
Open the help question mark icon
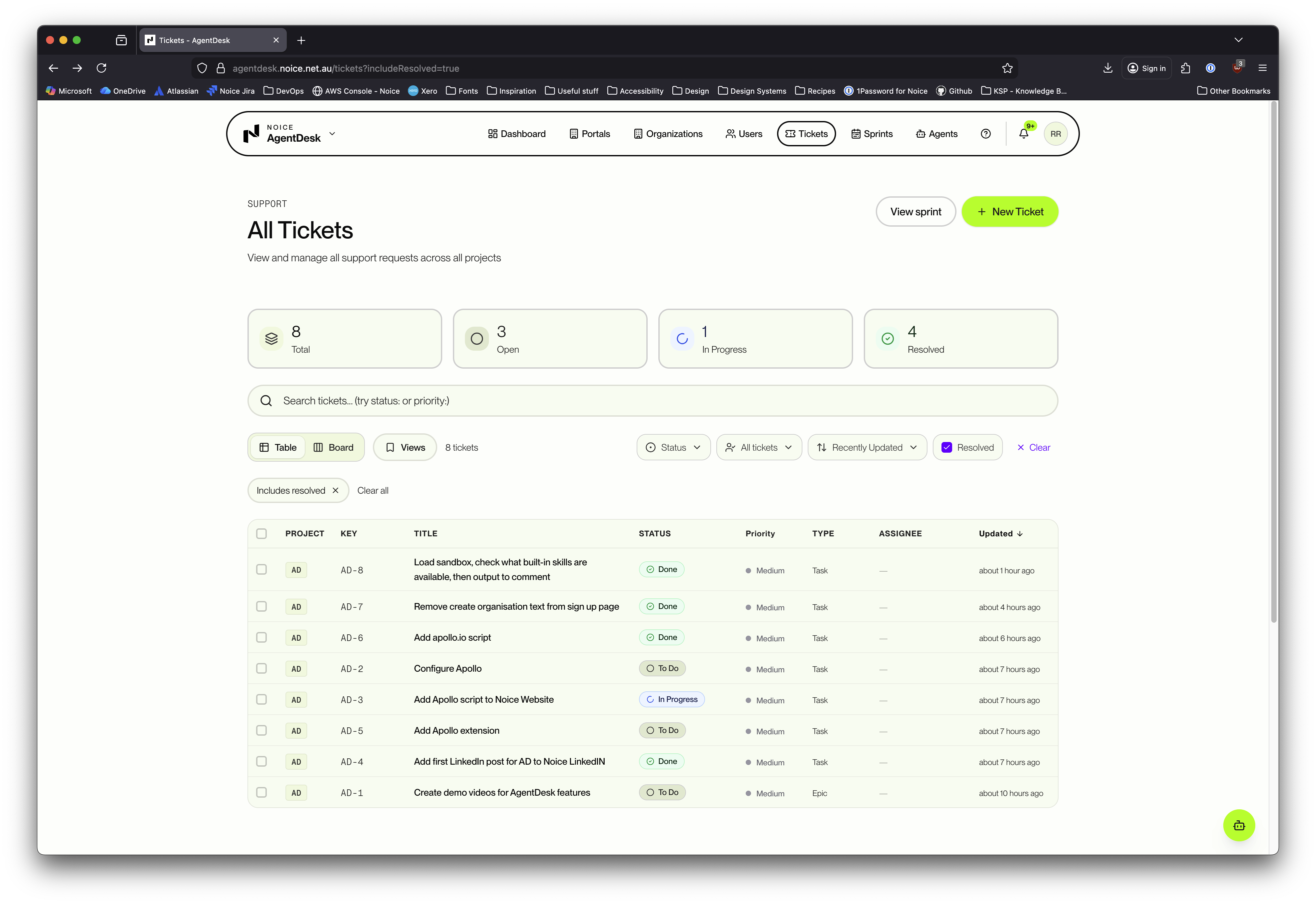(985, 134)
